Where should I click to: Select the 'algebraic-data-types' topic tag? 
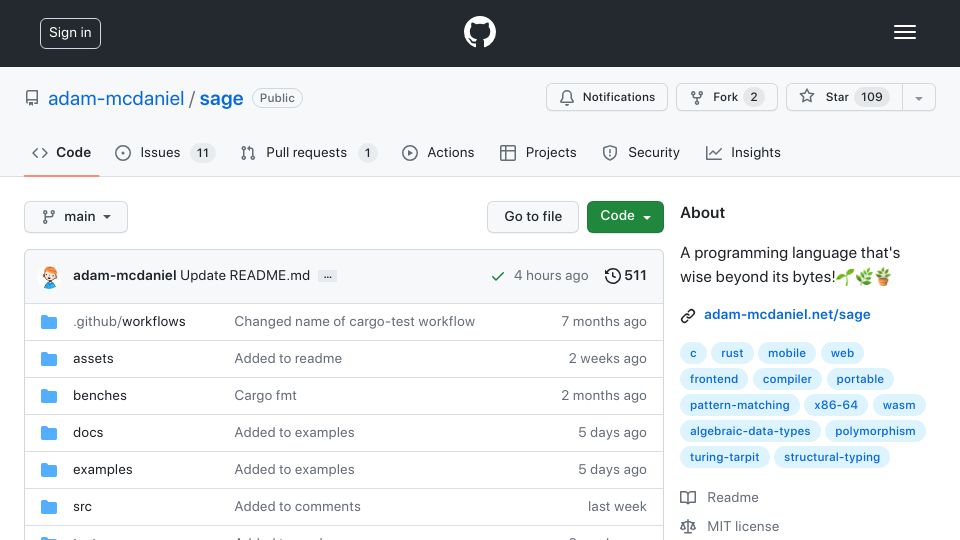[750, 431]
